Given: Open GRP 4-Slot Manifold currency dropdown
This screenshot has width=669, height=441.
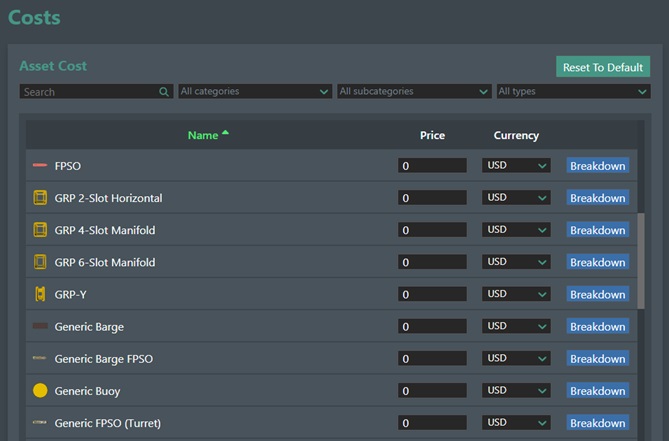Looking at the screenshot, I should (x=516, y=229).
